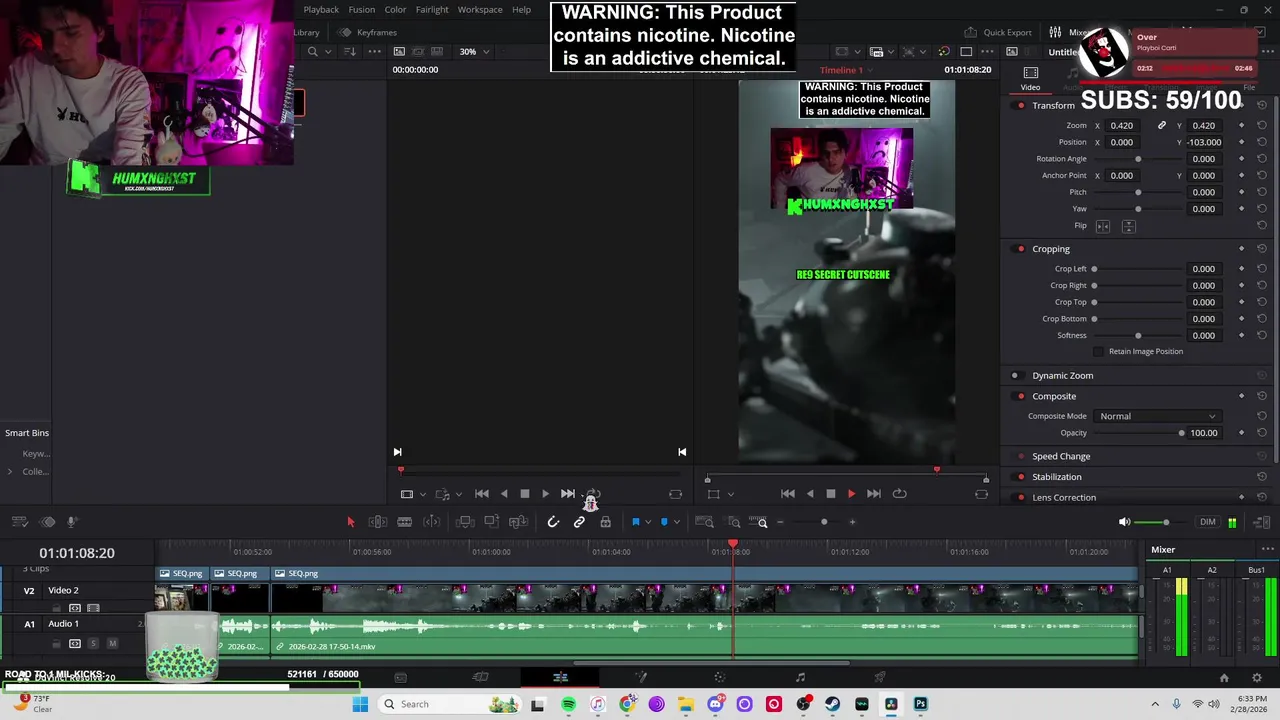
Task: Adjust the Rotation Angle slider
Action: tap(1139, 159)
